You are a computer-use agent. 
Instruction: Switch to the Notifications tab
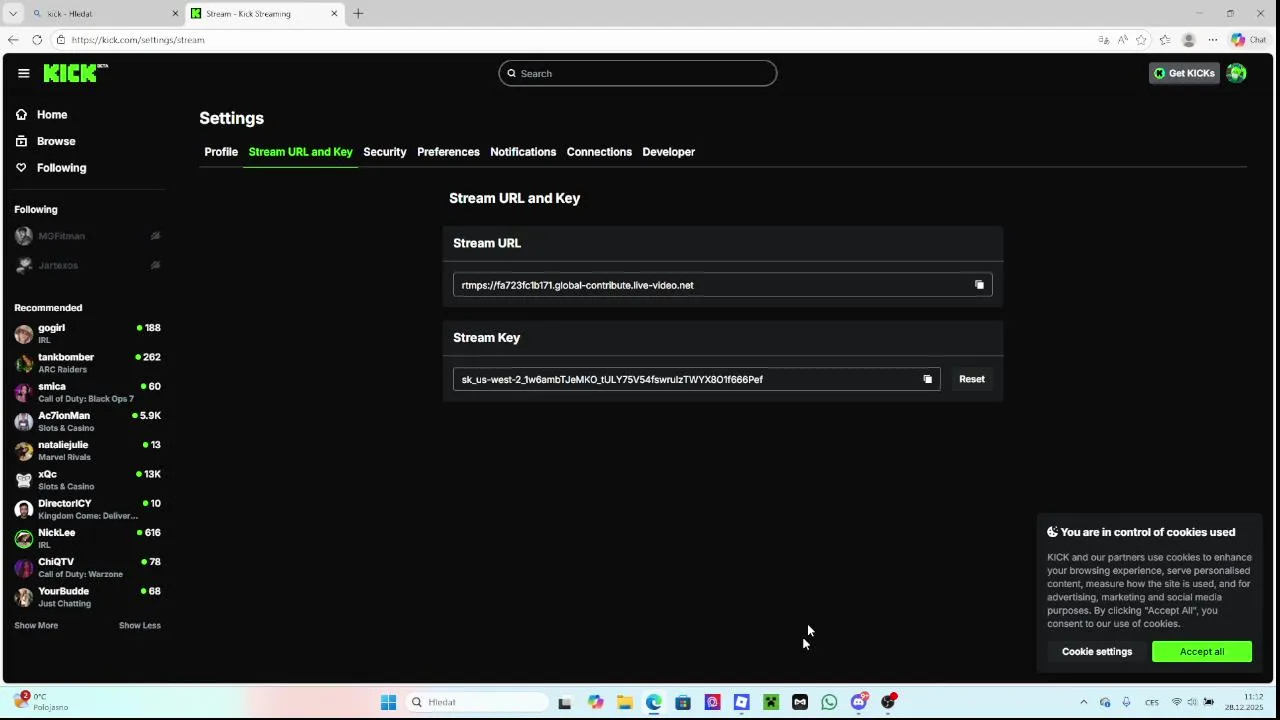523,152
